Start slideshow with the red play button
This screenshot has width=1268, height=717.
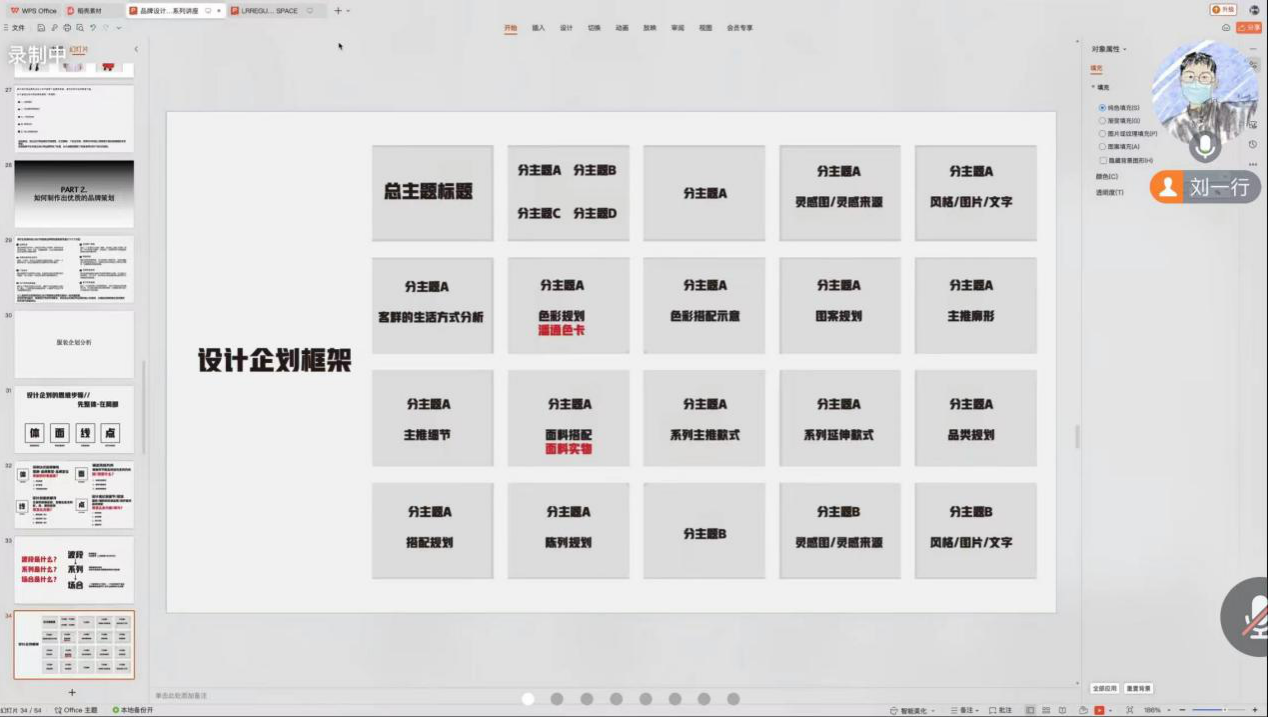coord(1100,710)
